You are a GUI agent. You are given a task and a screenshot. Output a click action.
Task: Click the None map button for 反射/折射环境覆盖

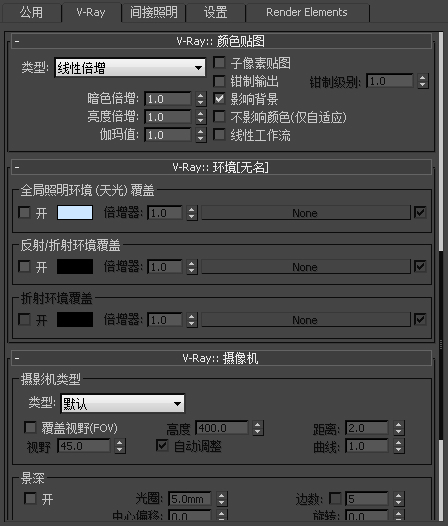click(306, 267)
